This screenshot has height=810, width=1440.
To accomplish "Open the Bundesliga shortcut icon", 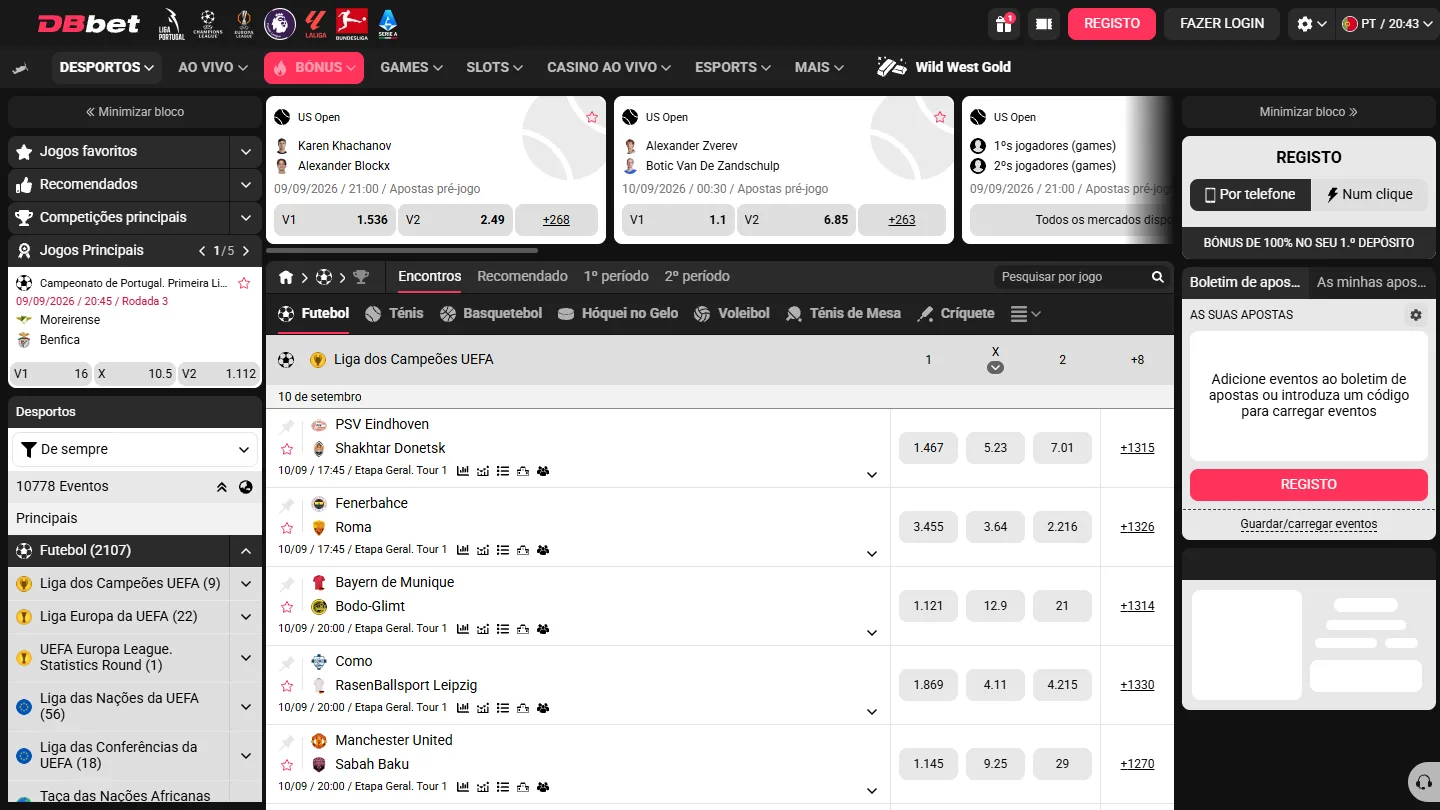I will 351,23.
